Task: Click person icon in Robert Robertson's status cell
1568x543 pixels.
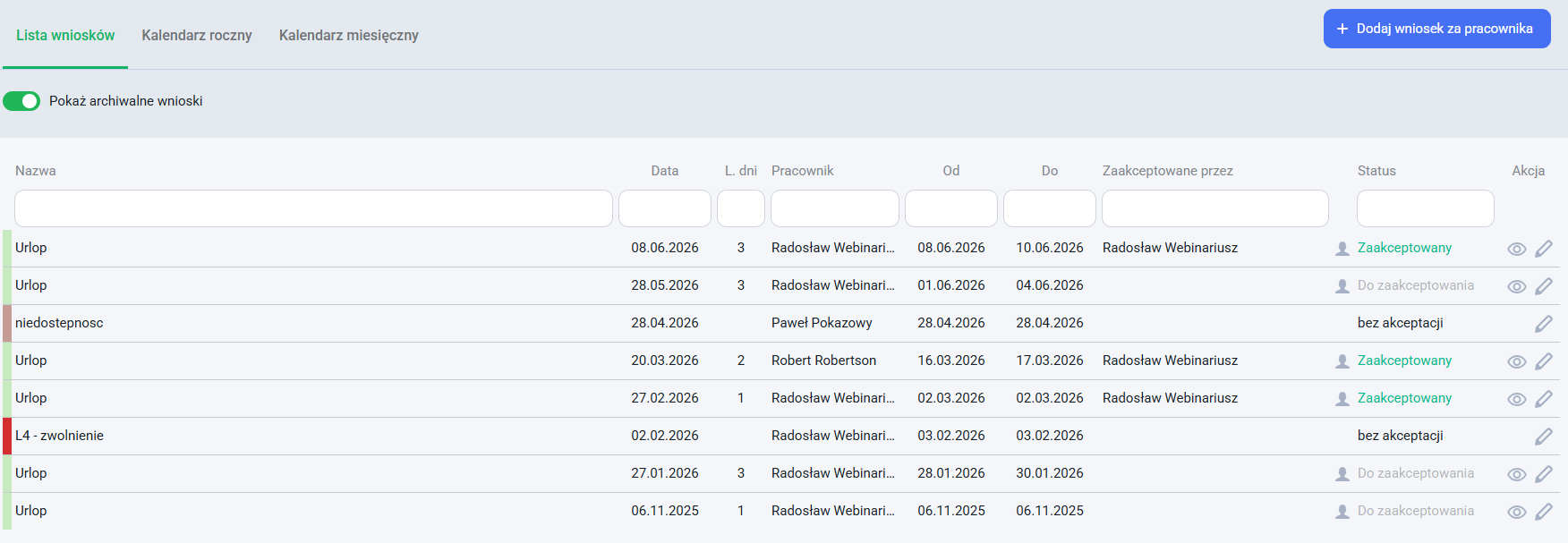Action: (x=1342, y=361)
